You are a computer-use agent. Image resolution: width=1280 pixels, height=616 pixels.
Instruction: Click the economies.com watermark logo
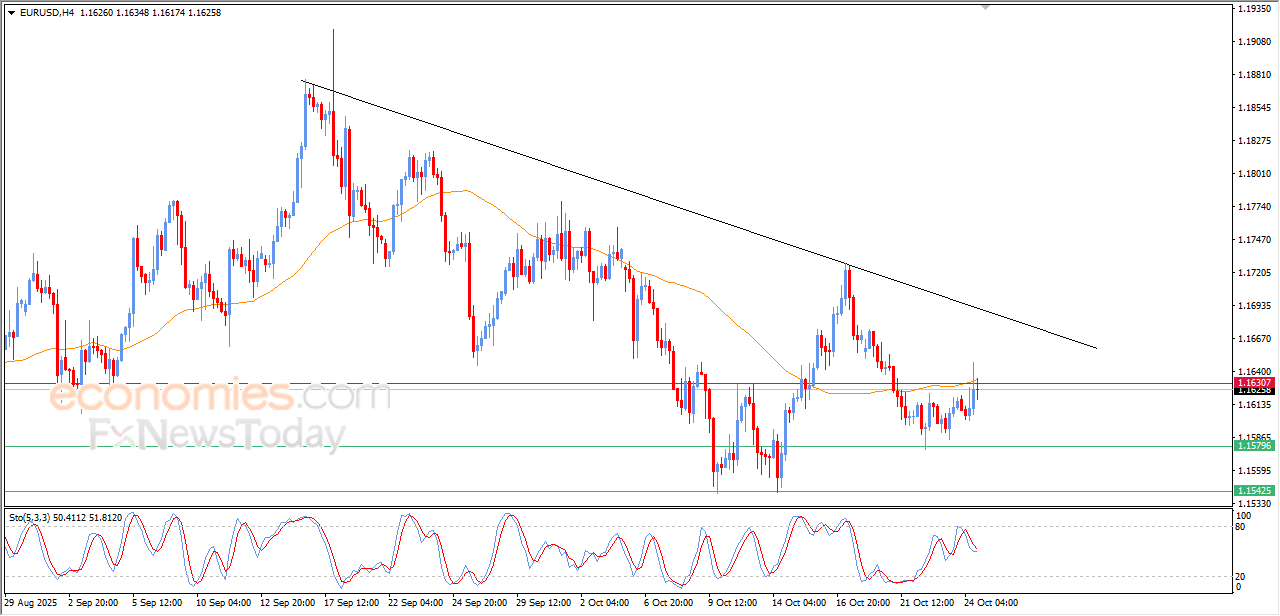coord(220,396)
